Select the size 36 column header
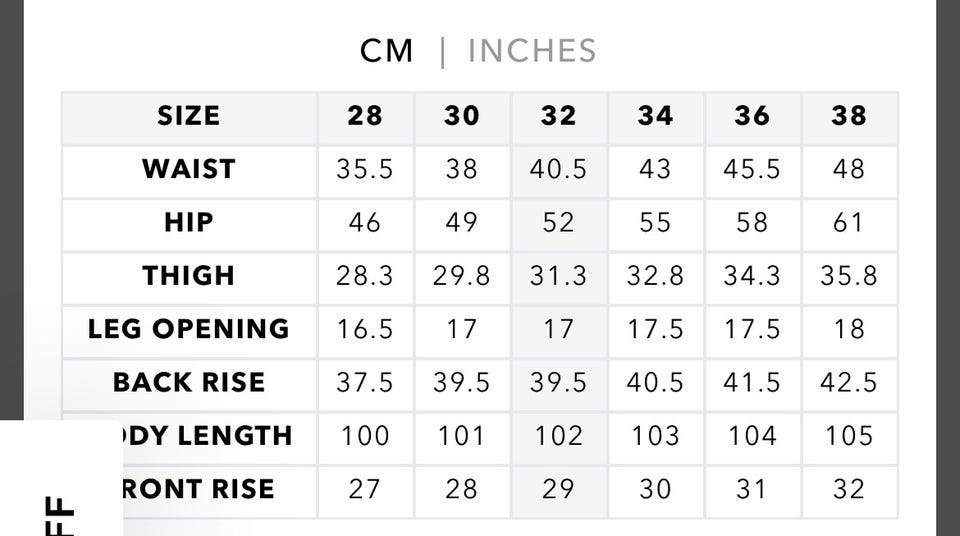960x536 pixels. [752, 116]
